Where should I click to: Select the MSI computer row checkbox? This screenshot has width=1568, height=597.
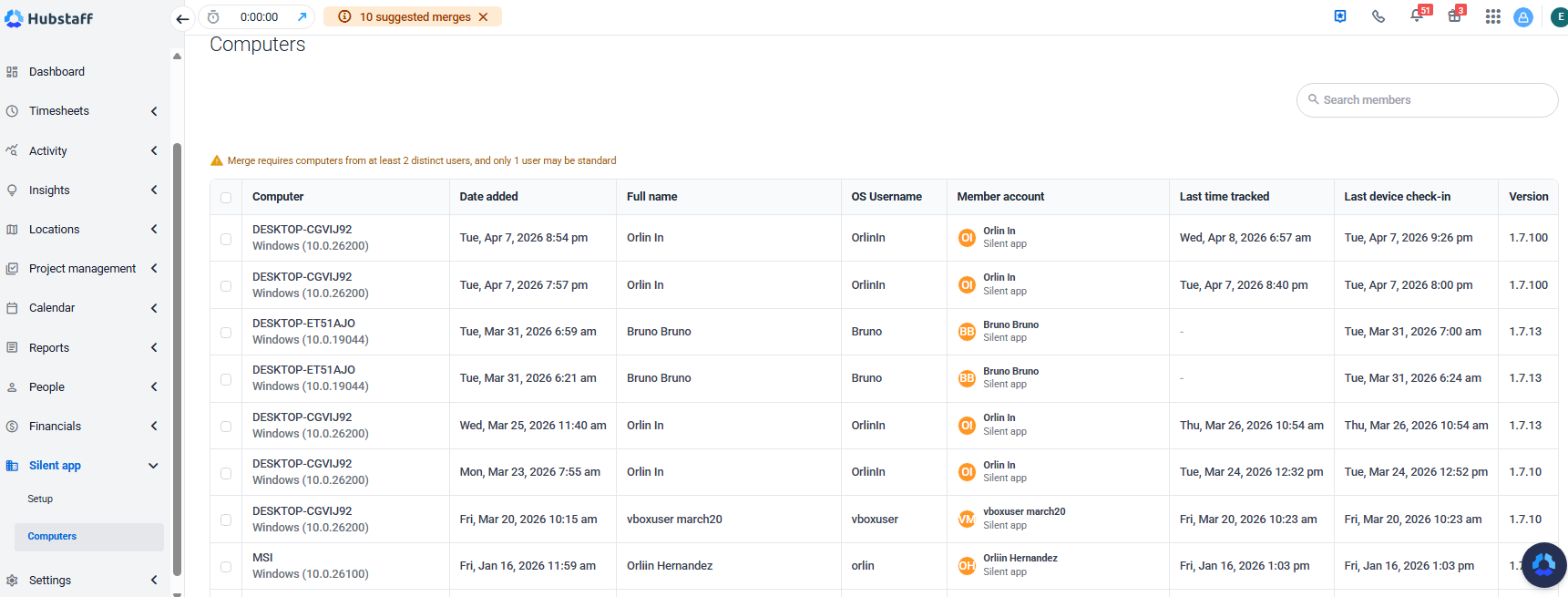(226, 567)
